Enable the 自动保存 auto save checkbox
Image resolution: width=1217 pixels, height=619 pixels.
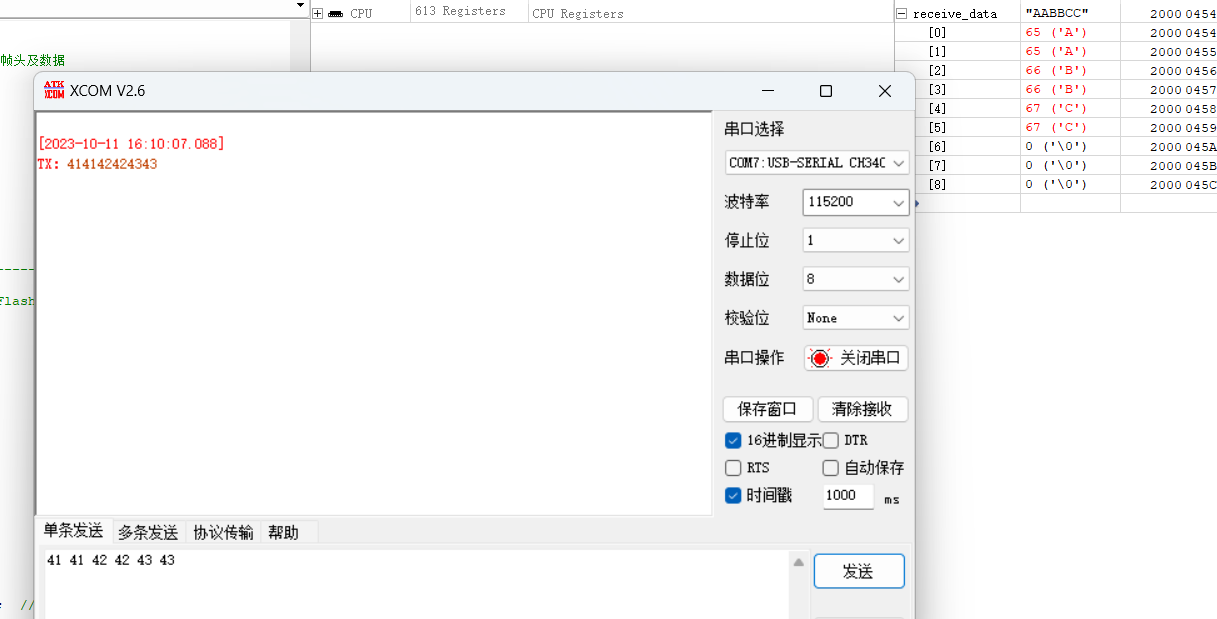click(830, 468)
